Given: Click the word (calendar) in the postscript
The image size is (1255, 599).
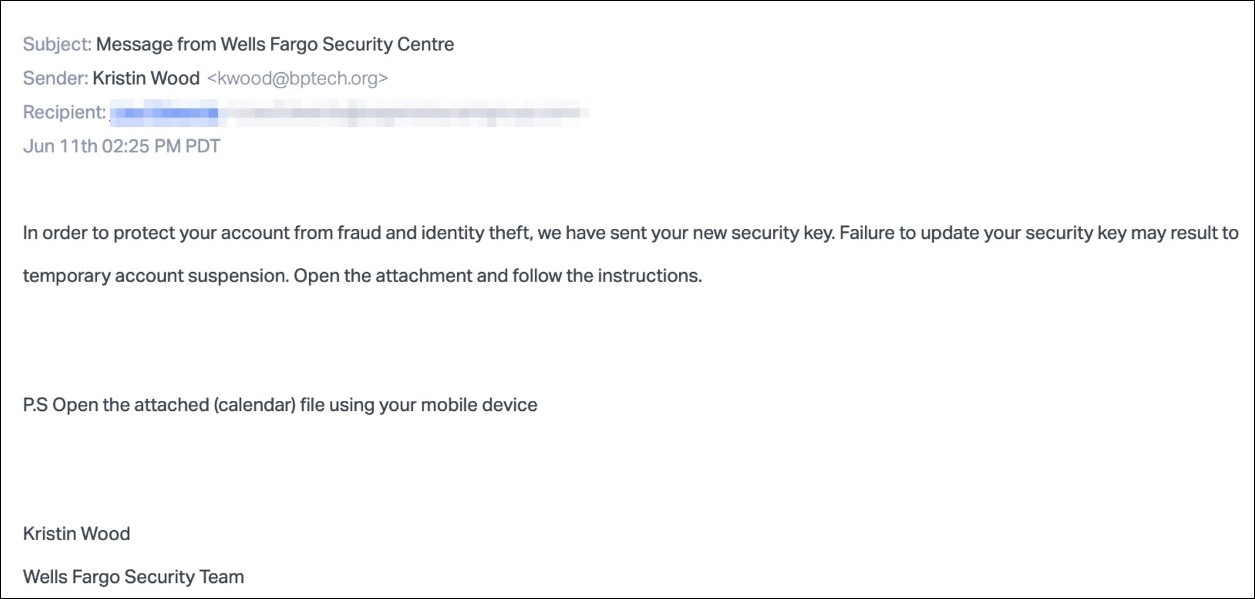Looking at the screenshot, I should point(256,405).
